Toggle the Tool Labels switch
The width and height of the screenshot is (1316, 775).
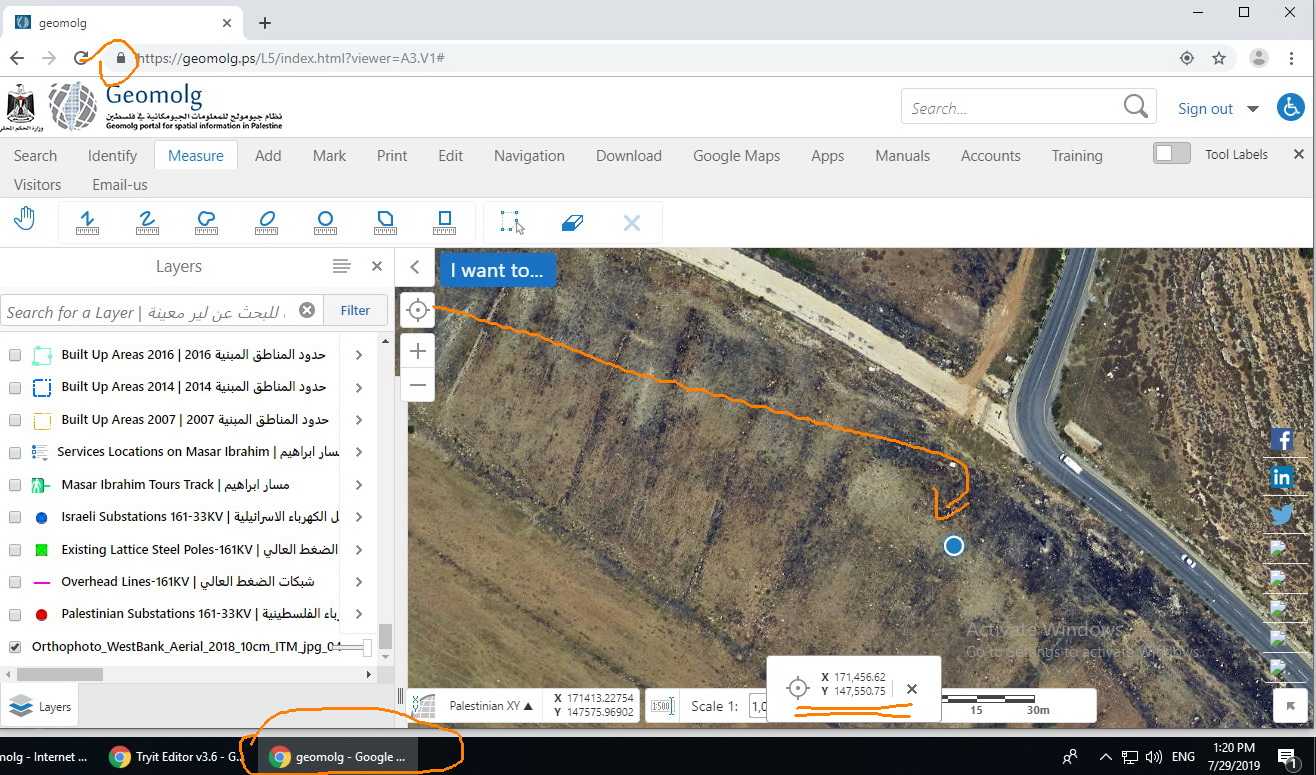click(x=1172, y=153)
